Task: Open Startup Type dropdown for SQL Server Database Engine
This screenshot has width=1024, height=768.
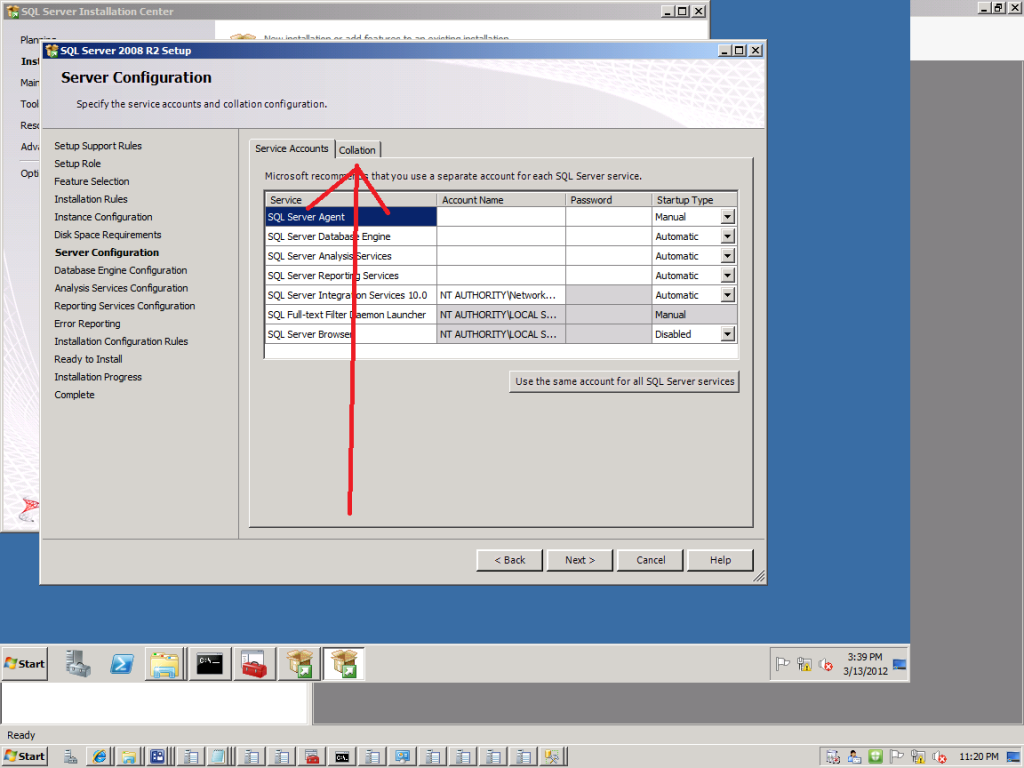Action: (728, 237)
